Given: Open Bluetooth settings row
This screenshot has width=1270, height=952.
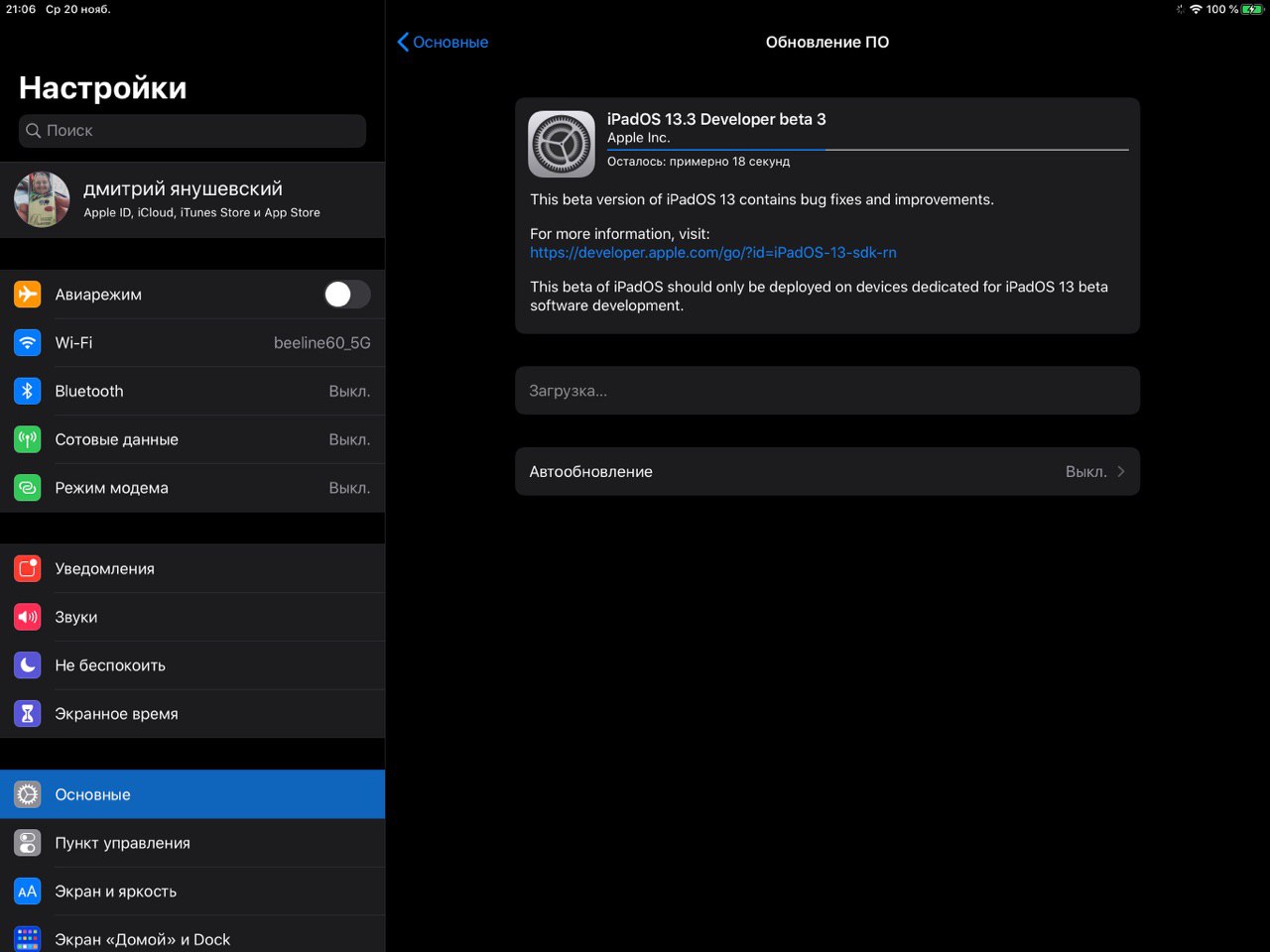Looking at the screenshot, I should pos(192,391).
